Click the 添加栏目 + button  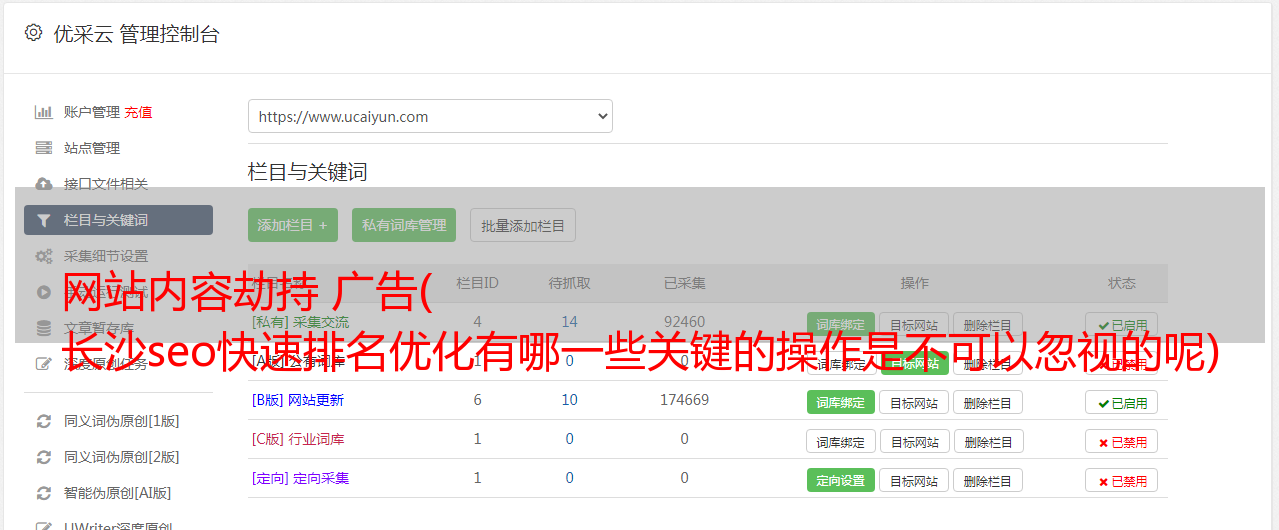293,225
